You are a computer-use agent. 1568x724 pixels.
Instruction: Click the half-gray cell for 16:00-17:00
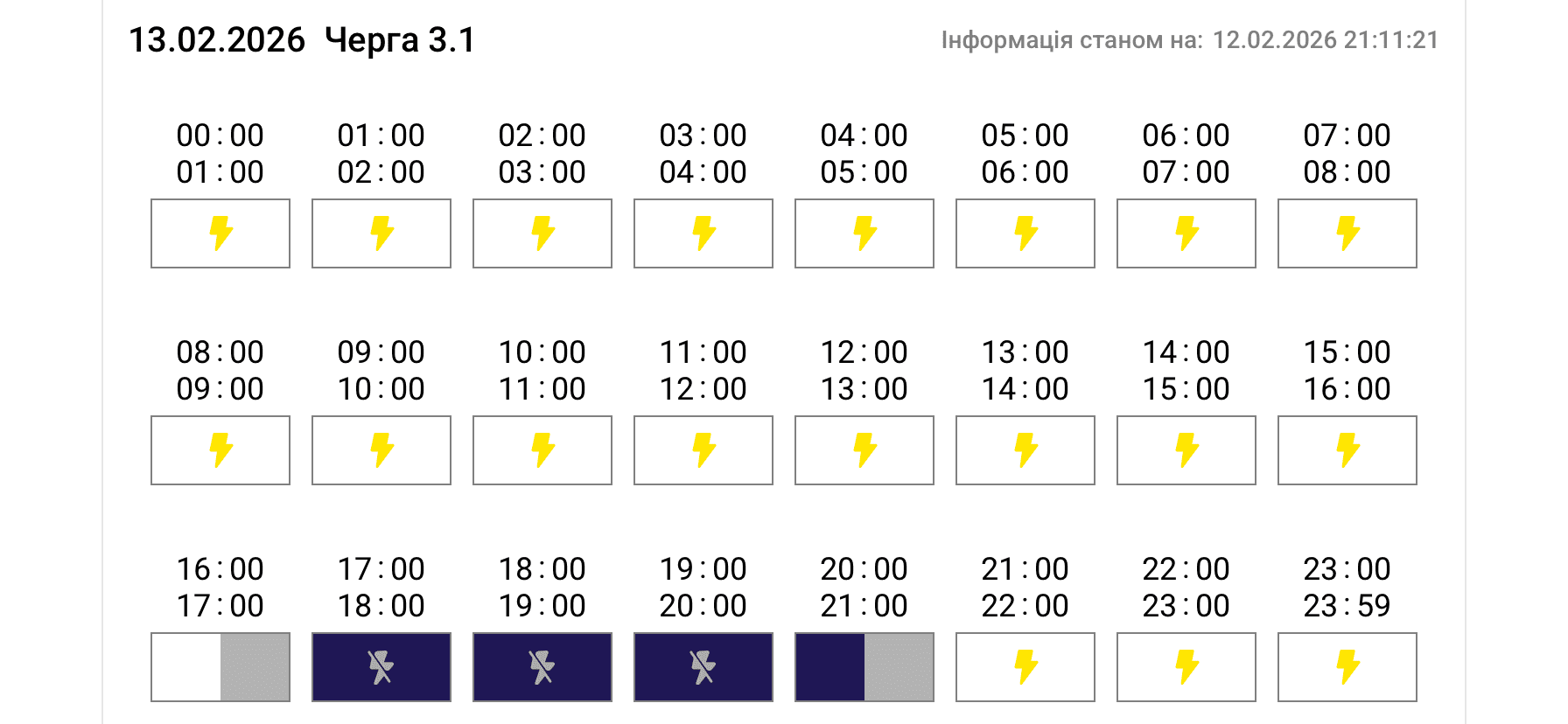coord(220,667)
